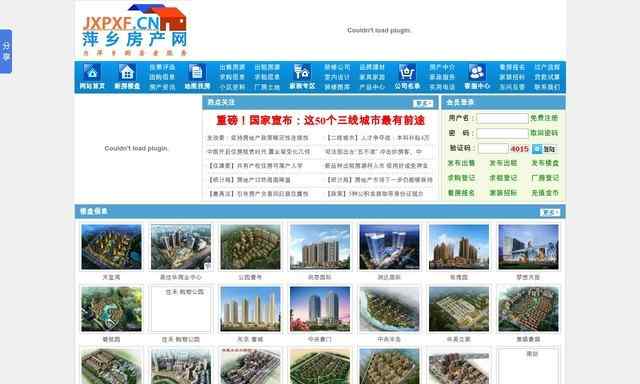
Task: Open 产品中心 in the navigation bar
Action: click(372, 87)
